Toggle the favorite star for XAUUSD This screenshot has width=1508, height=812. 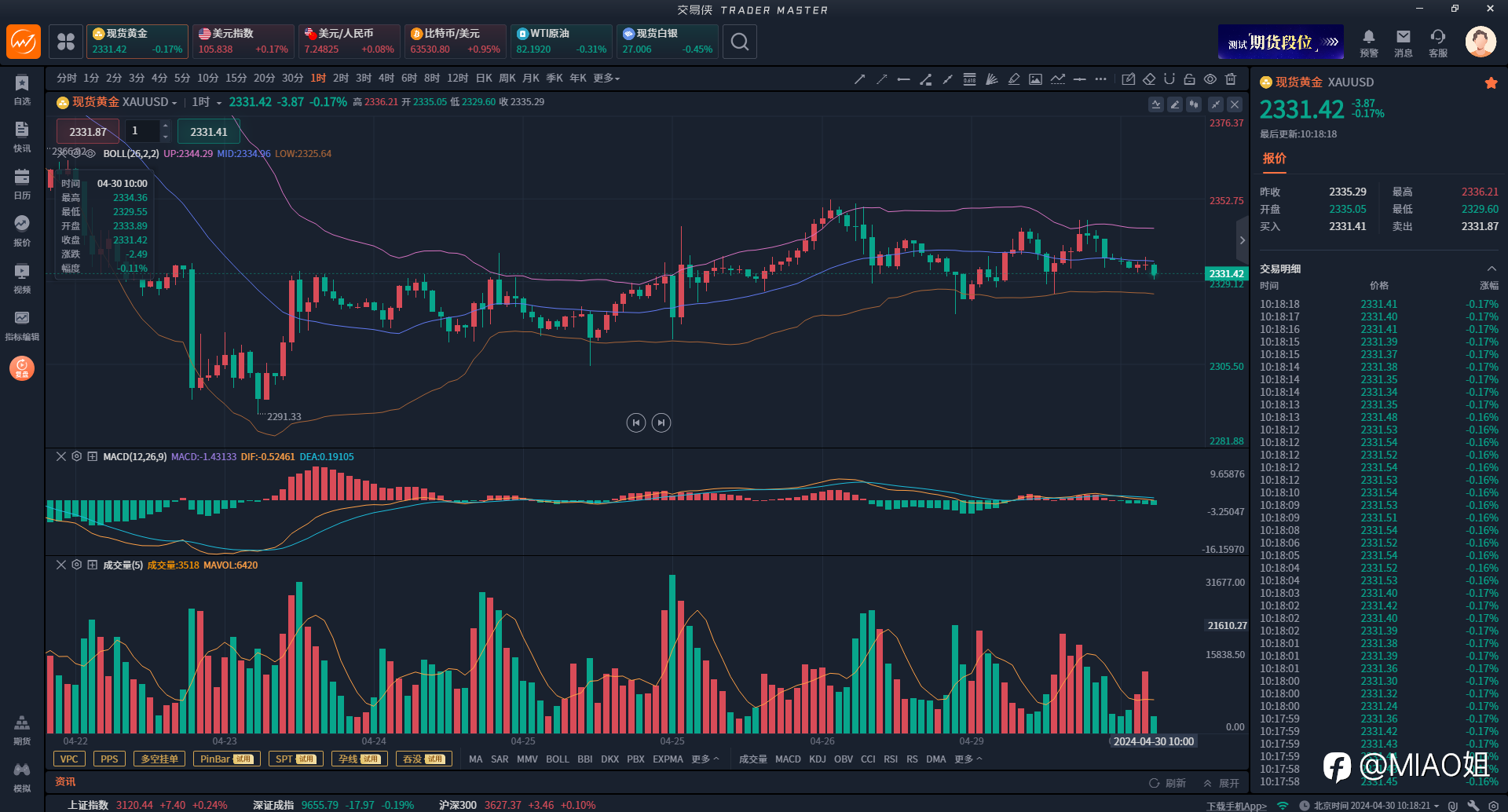(x=1491, y=82)
